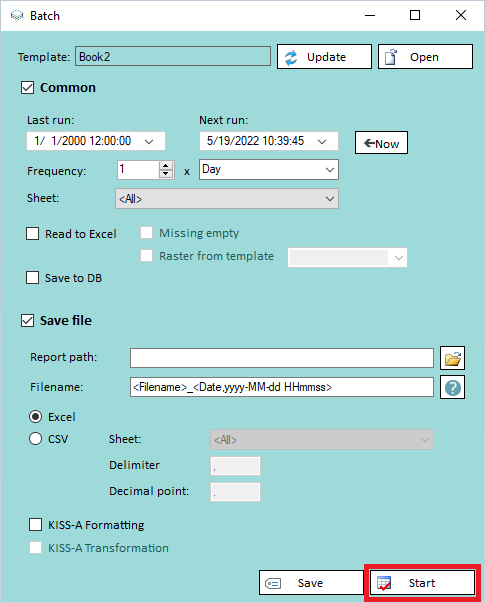
Task: Click the Batch window title icon
Action: click(x=17, y=16)
